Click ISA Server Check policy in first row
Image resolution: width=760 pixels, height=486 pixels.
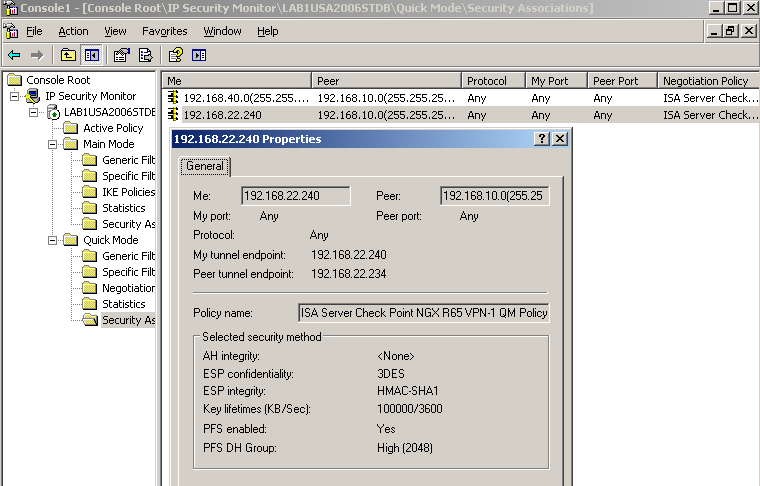[710, 98]
